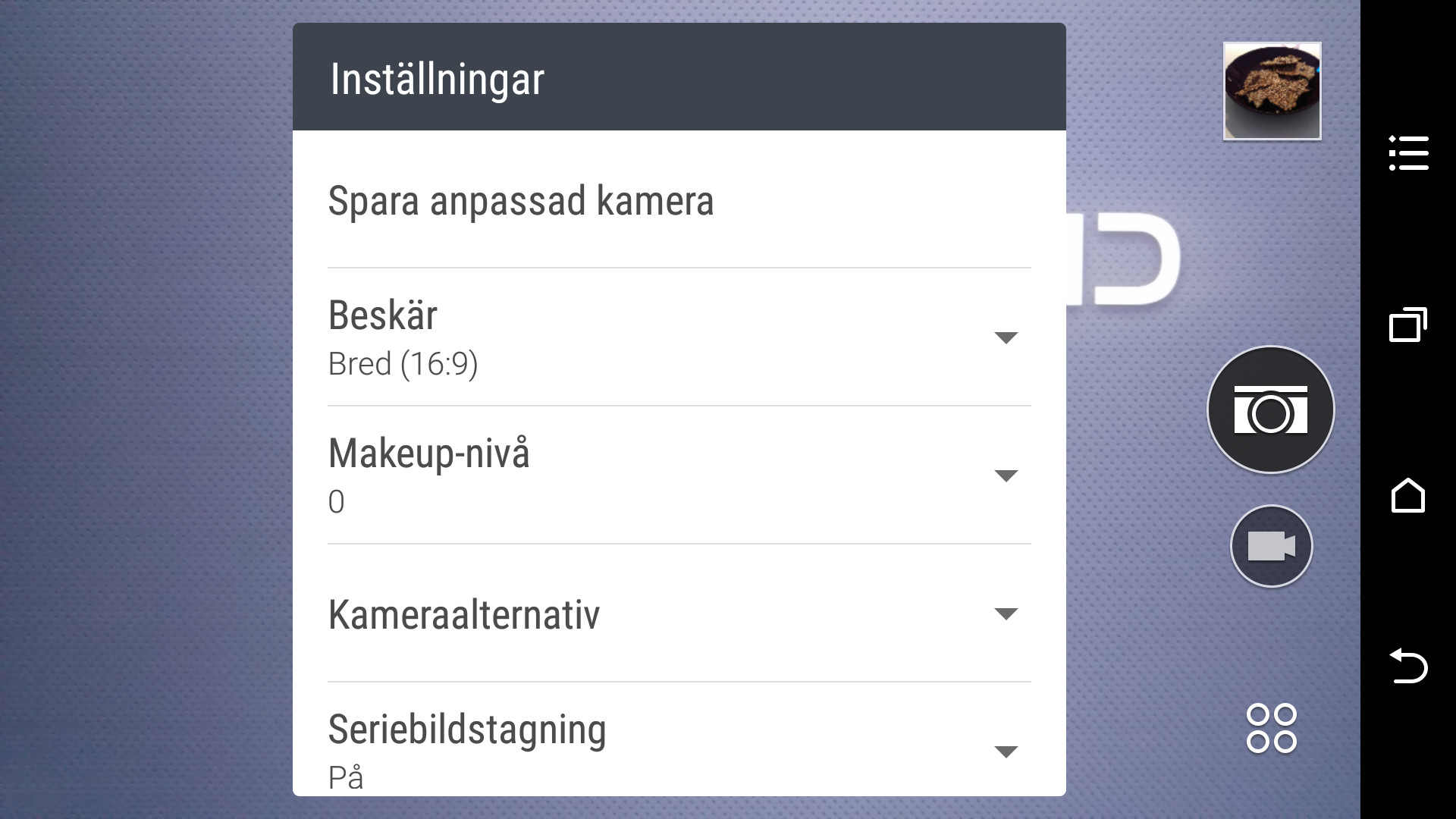Tap the camera shutter button
The height and width of the screenshot is (819, 1456).
point(1270,410)
